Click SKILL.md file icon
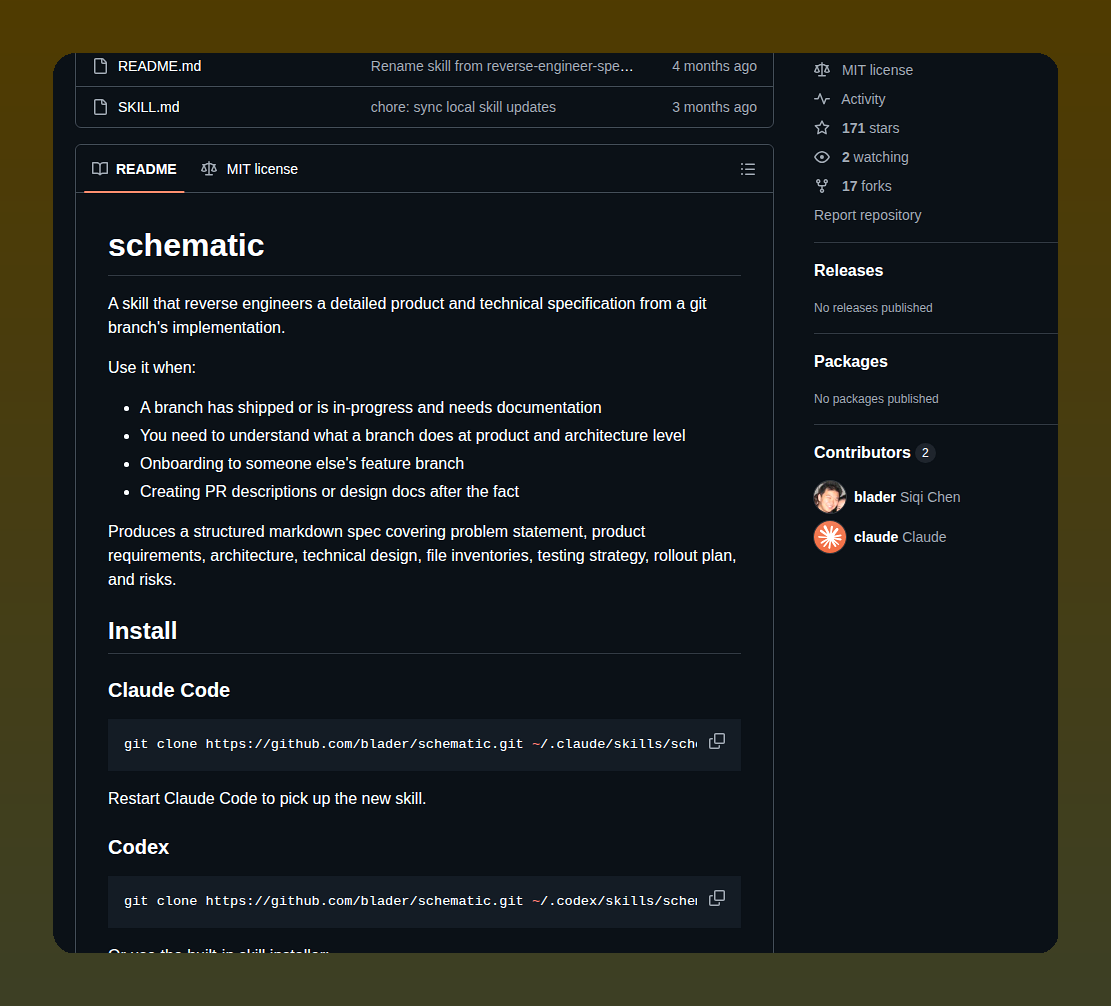Image resolution: width=1111 pixels, height=1006 pixels. coord(101,107)
